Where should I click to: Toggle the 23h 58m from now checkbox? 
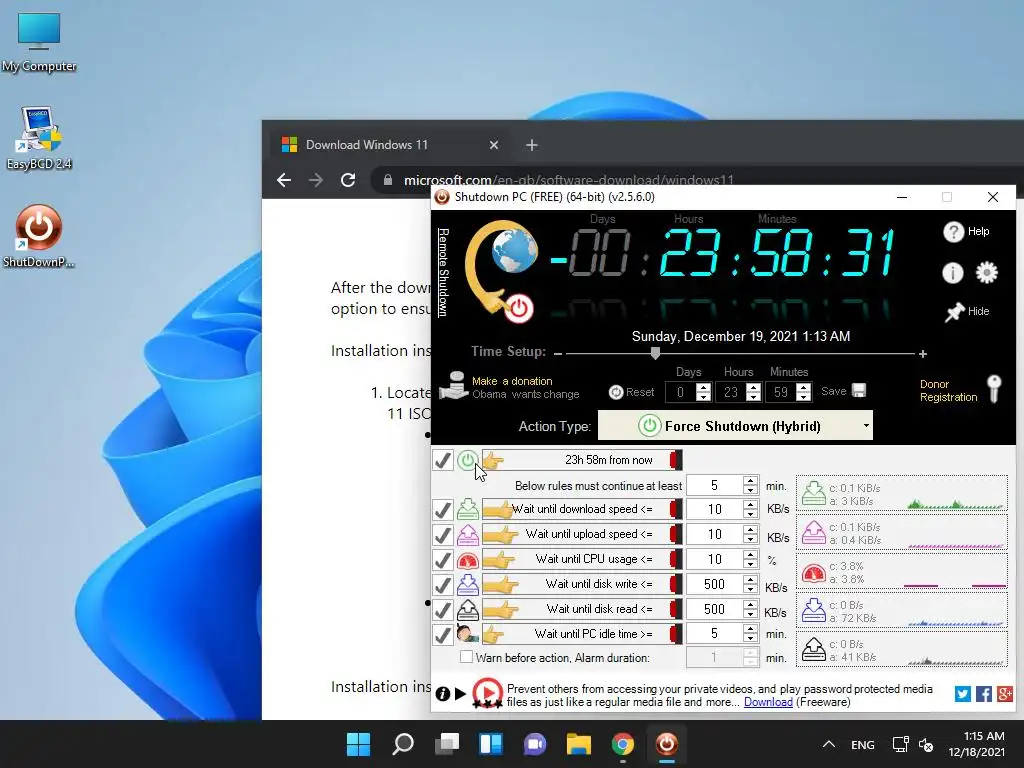tap(443, 460)
